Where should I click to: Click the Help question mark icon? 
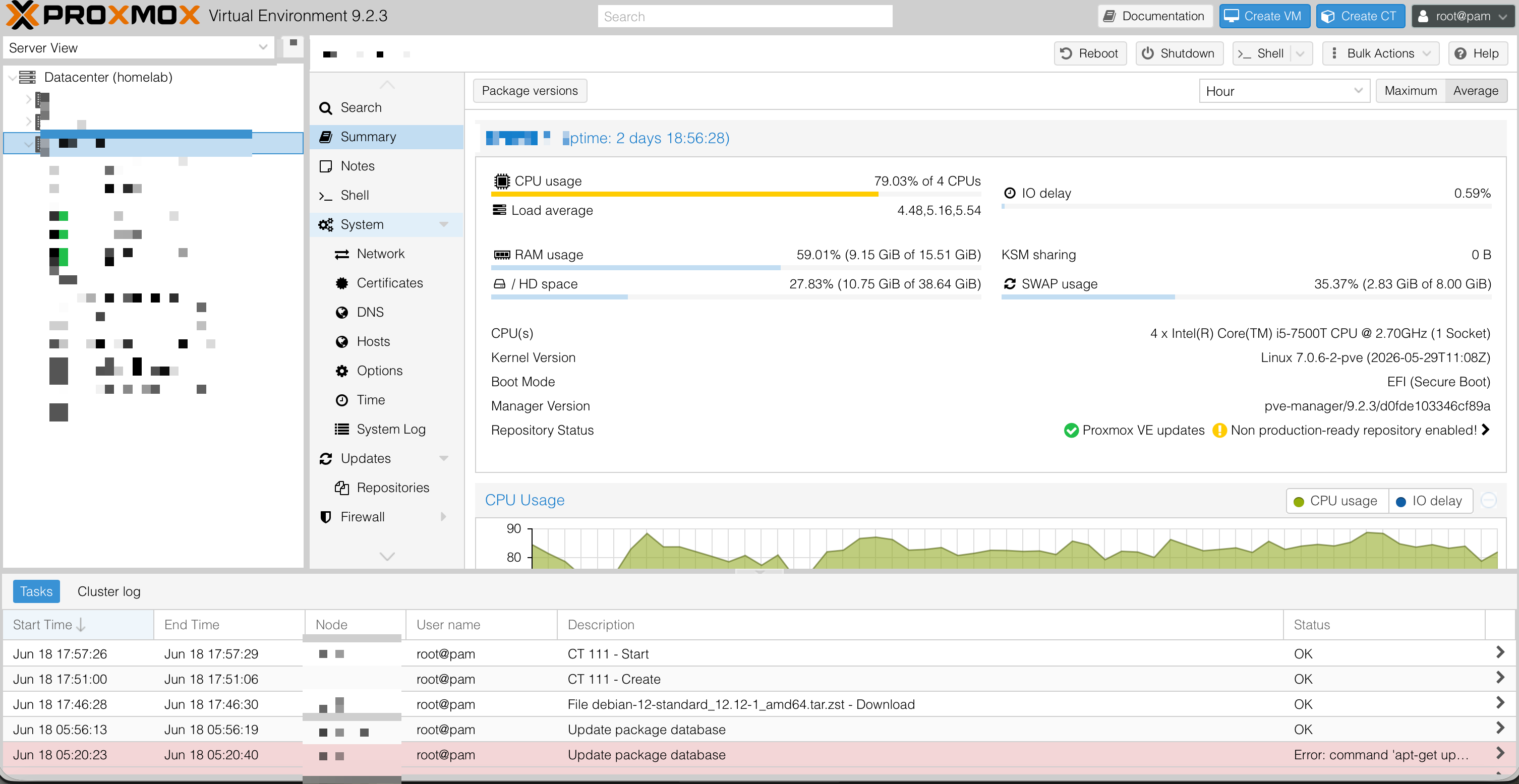(1460, 53)
